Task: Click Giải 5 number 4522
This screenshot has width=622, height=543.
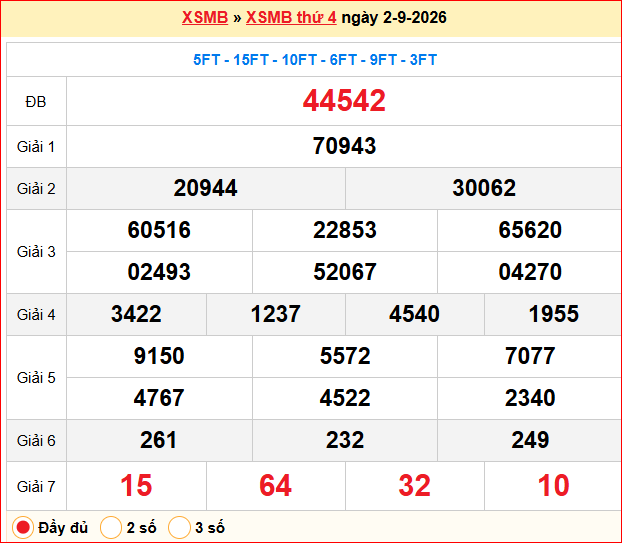Action: [x=345, y=398]
